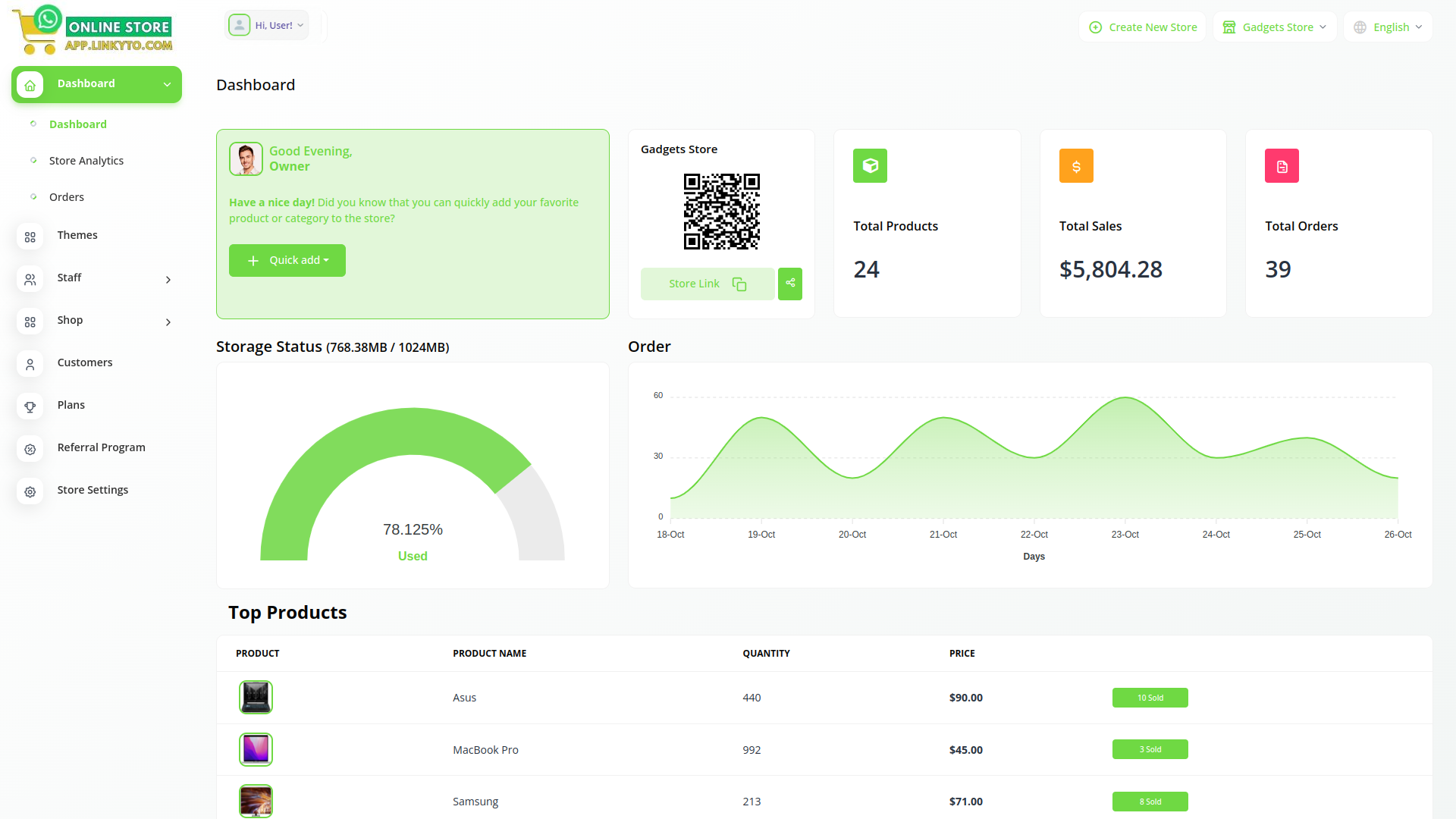Open the English language dropdown
Viewport: 1456px width, 819px height.
point(1388,27)
